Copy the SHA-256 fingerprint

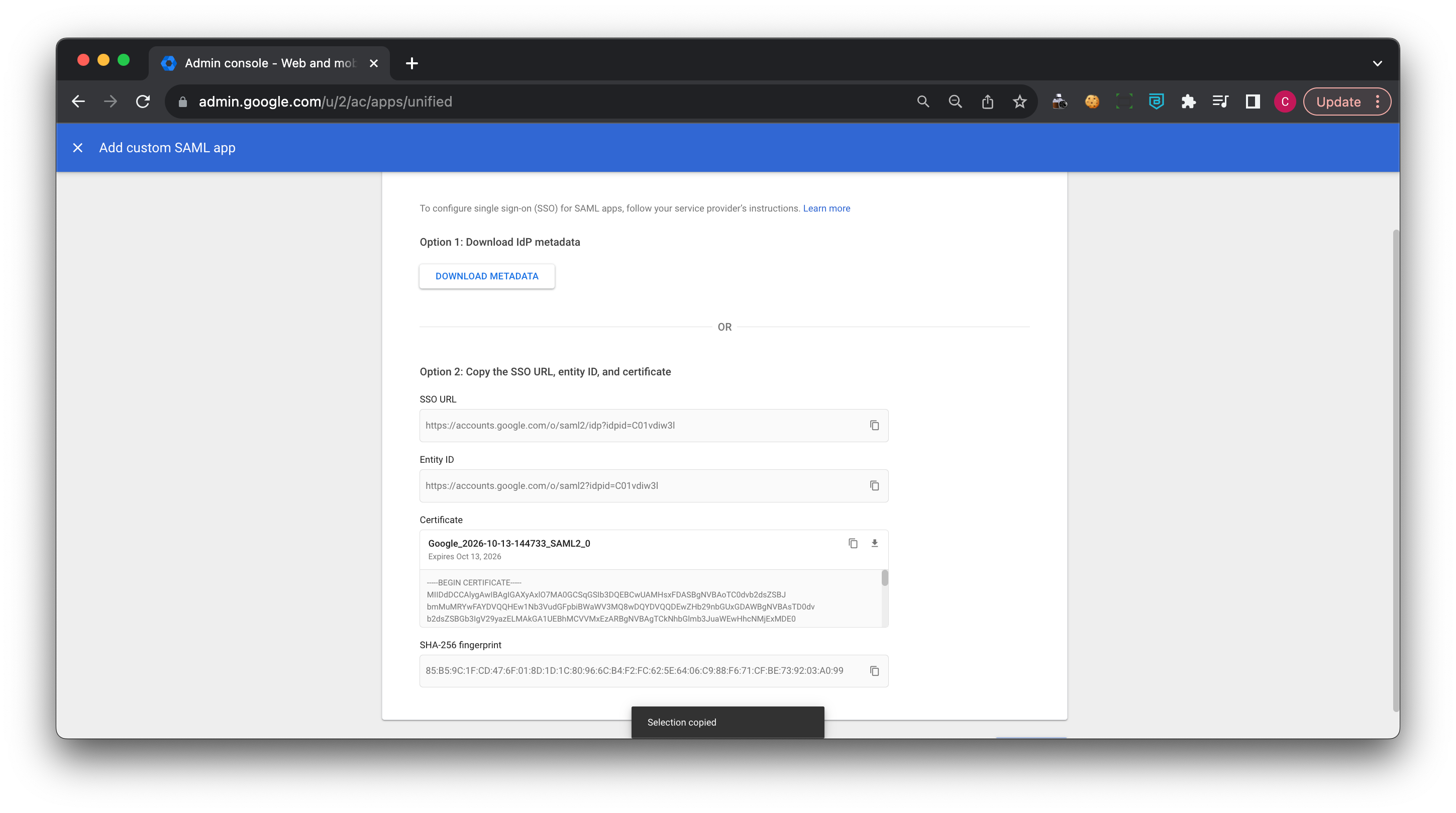[x=874, y=671]
